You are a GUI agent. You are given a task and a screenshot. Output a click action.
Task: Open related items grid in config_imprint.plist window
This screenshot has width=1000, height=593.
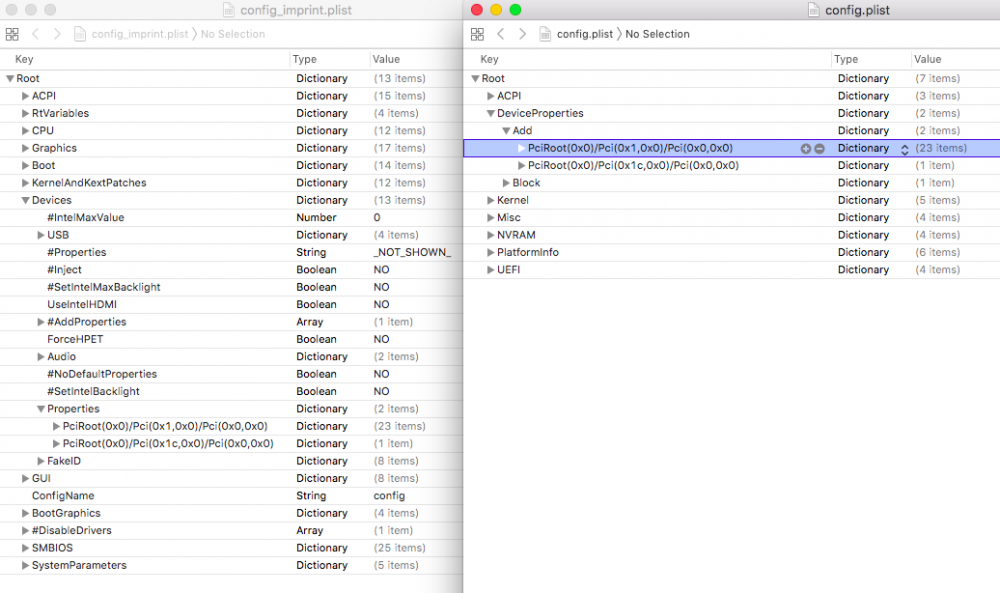click(x=12, y=34)
